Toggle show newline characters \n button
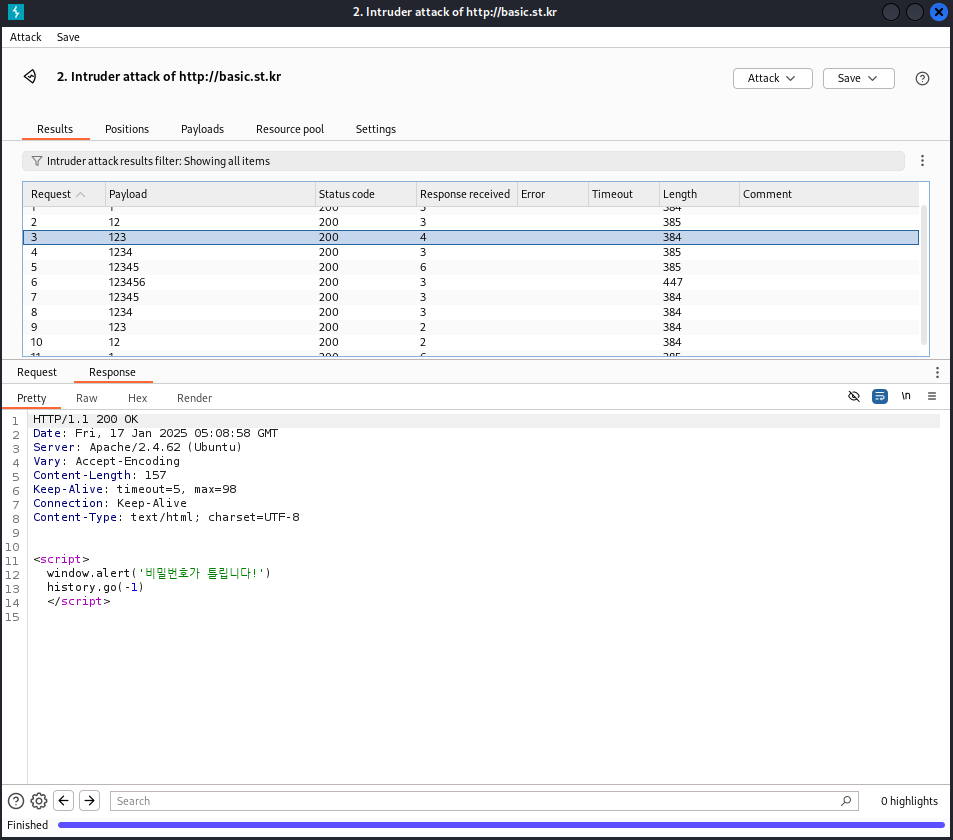 [x=906, y=396]
